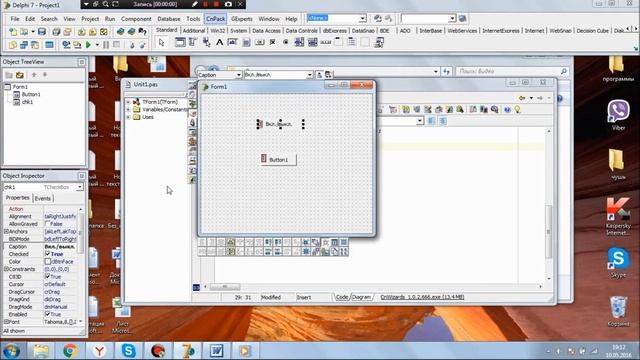Screen dimensions: 640x360
Task: Click the Pause toolbar icon next to Run
Action: (x=106, y=44)
